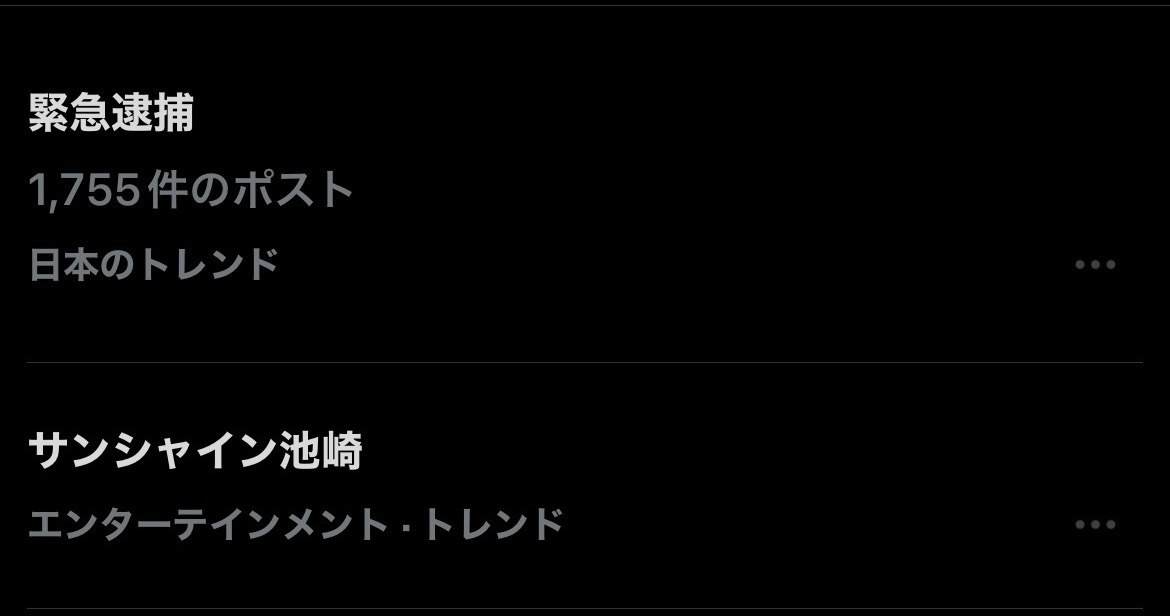Open more options for 緊急逮捕 trend
The width and height of the screenshot is (1170, 616).
(1095, 264)
